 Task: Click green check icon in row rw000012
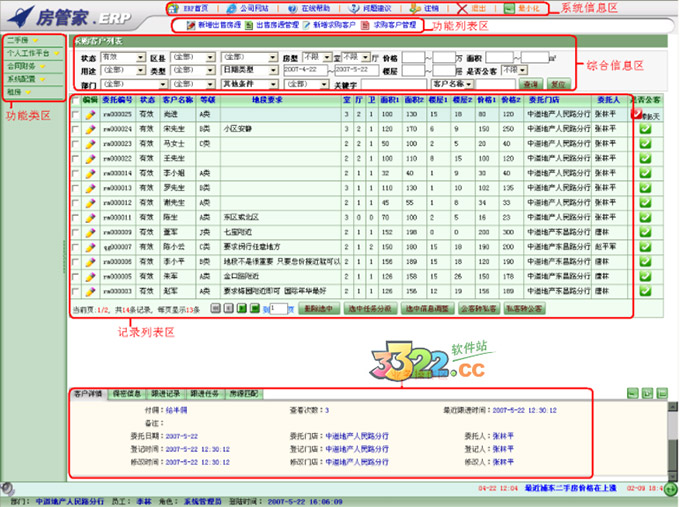[645, 203]
